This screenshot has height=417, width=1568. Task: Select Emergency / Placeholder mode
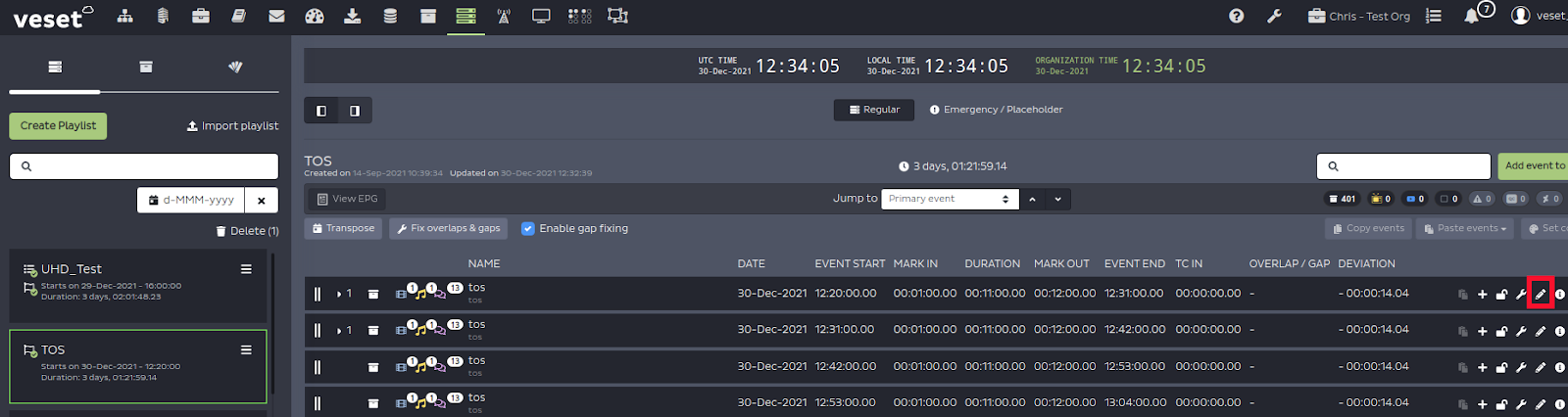(x=996, y=110)
